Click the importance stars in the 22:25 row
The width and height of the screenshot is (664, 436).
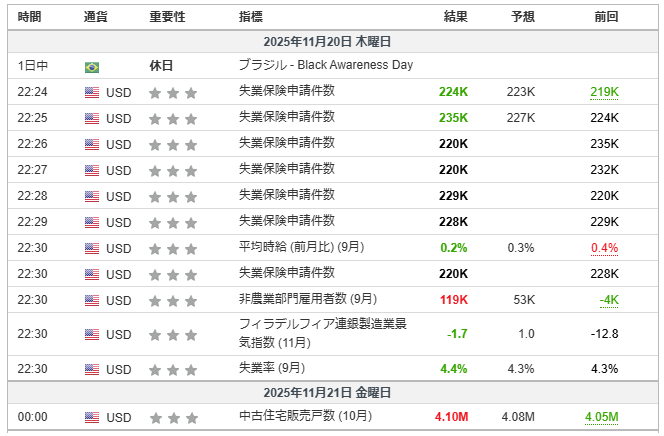173,118
